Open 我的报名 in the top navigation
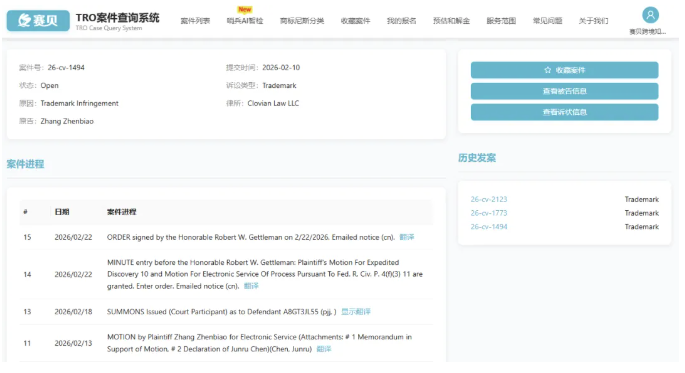The height and width of the screenshot is (373, 685). point(401,21)
